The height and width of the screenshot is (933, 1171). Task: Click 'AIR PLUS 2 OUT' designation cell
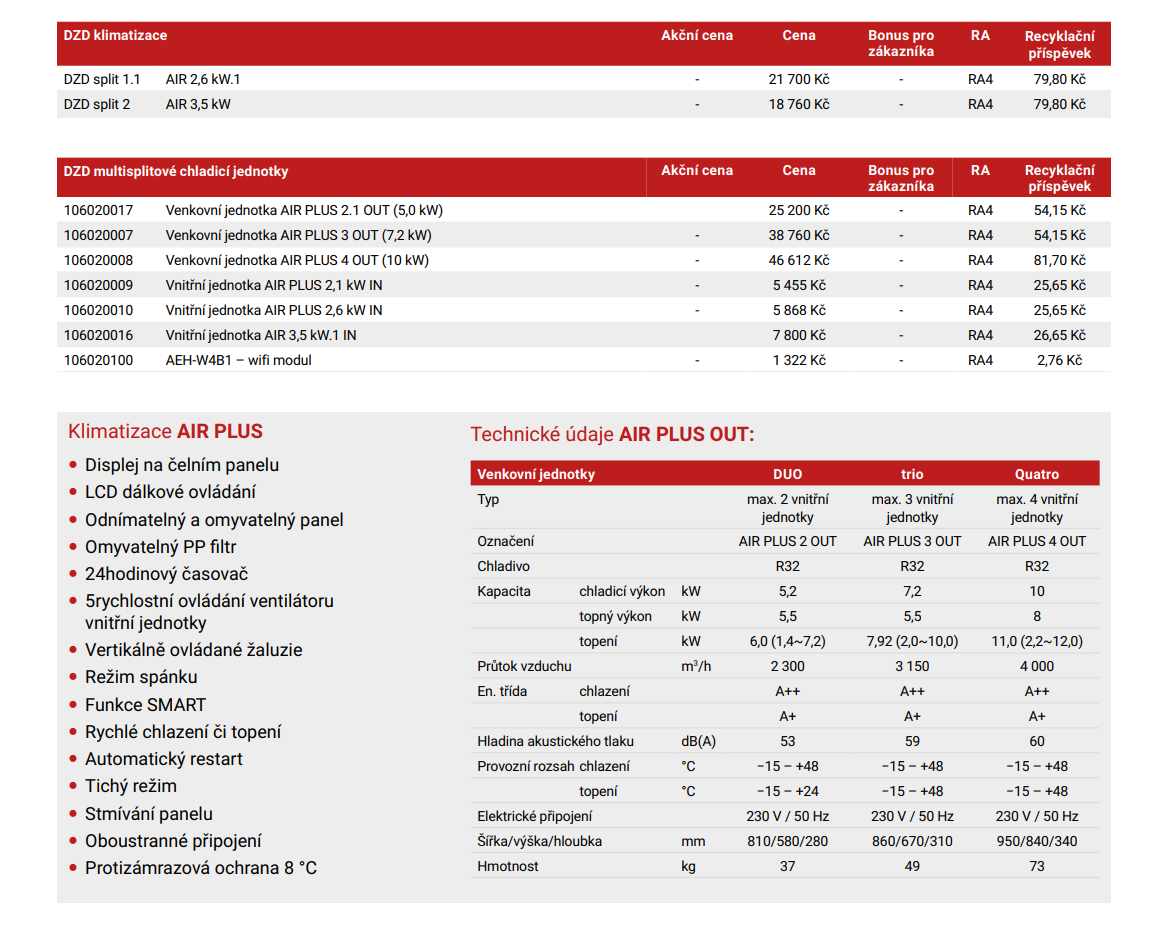787,542
